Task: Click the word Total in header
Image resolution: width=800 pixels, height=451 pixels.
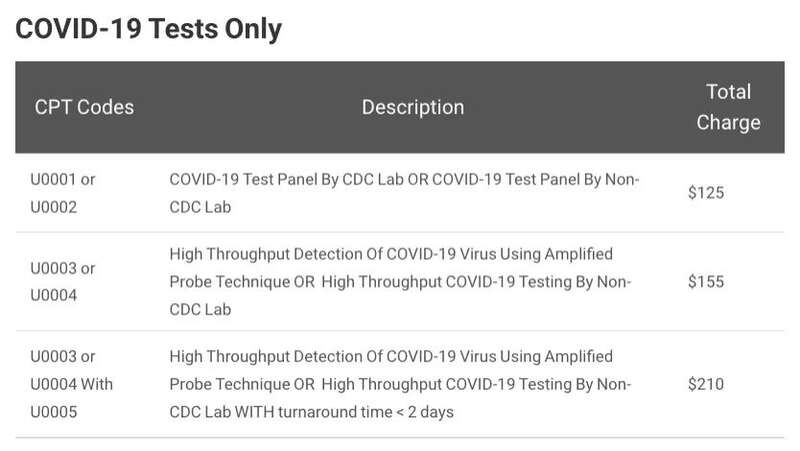Action: tap(729, 92)
